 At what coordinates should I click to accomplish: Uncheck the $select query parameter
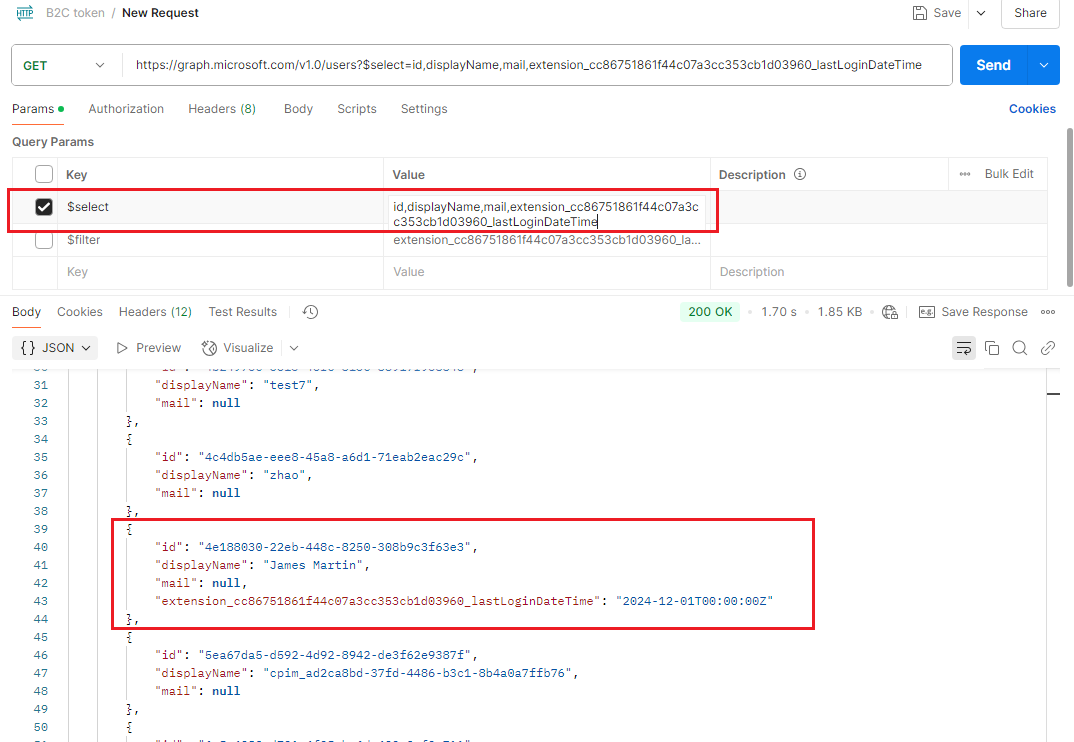[42, 207]
